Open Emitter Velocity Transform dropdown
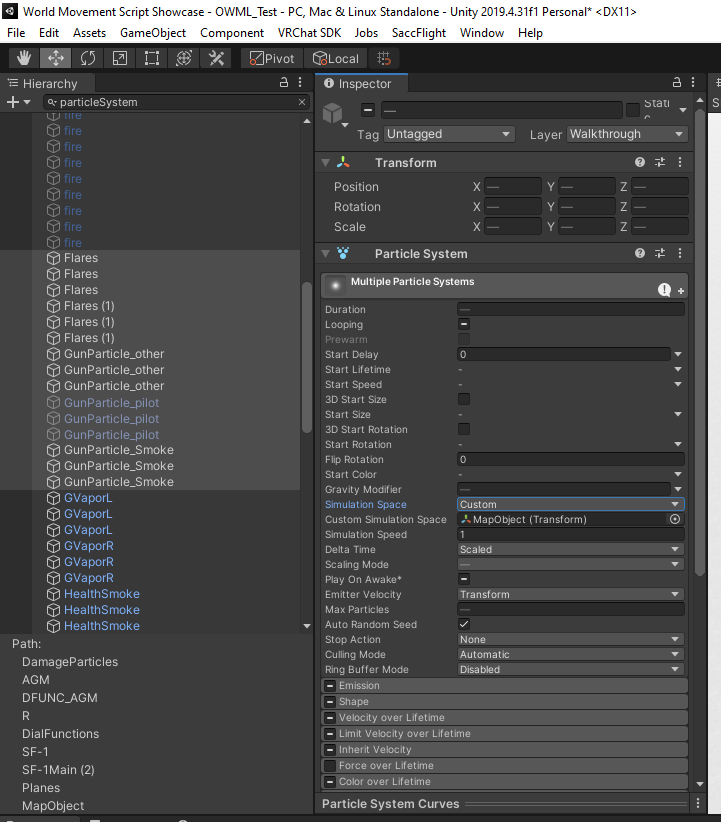721x822 pixels. point(571,594)
